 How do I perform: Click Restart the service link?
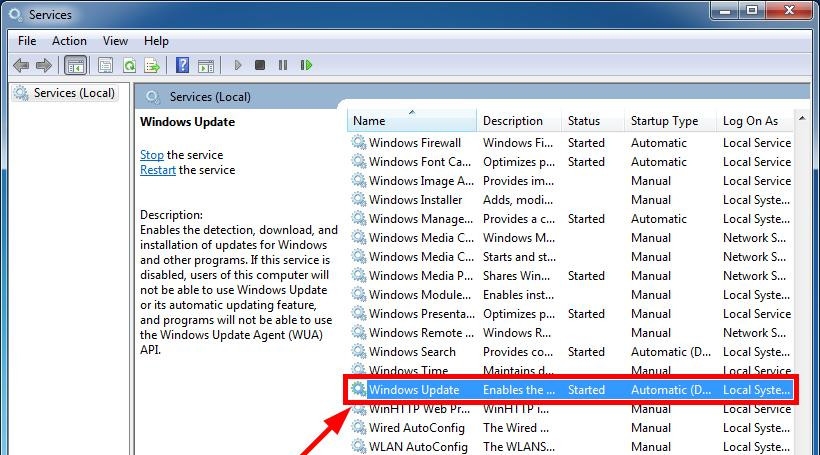point(158,170)
